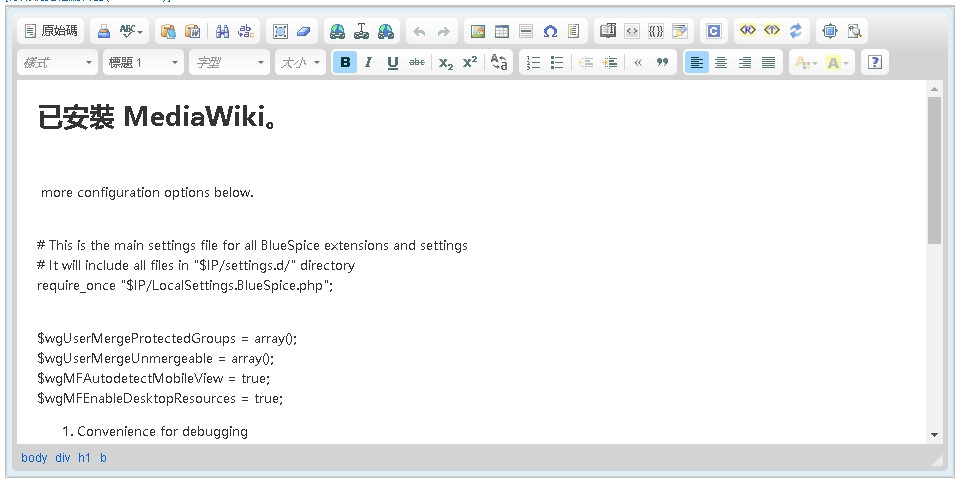This screenshot has height=481, width=955.
Task: Open Find with the binoculars icon
Action: click(222, 31)
